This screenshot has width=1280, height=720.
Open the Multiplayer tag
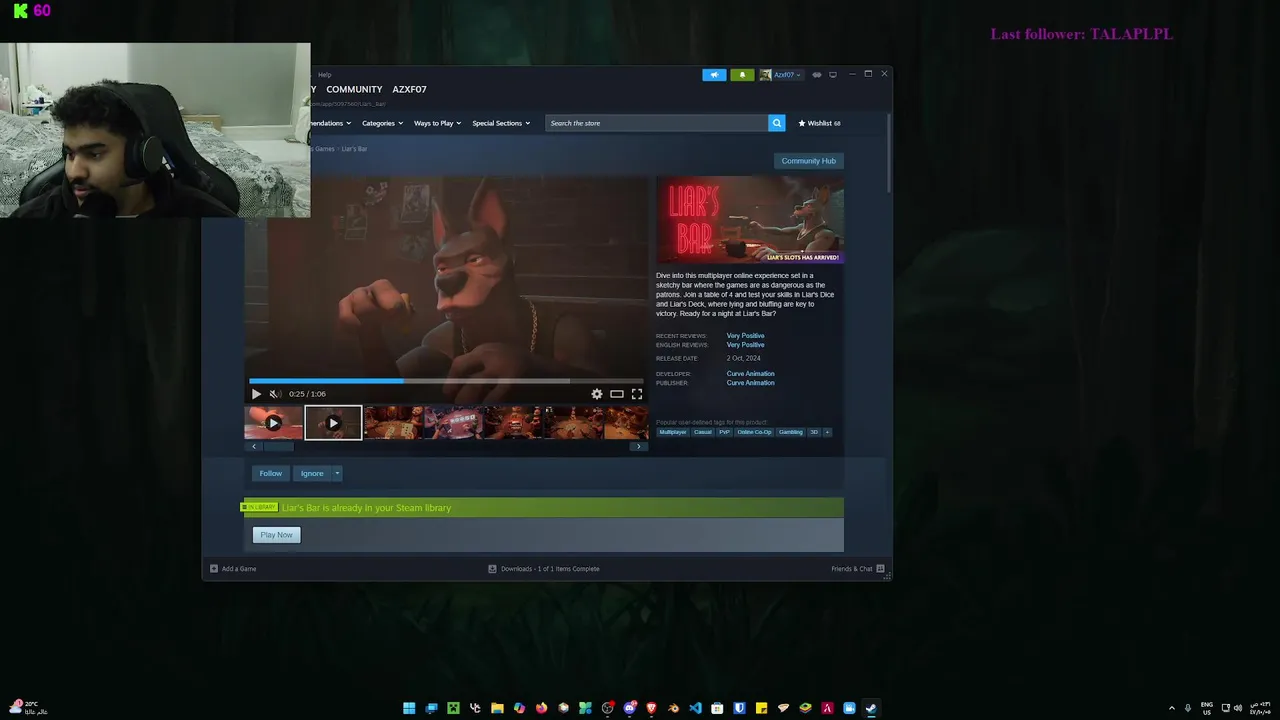click(673, 432)
